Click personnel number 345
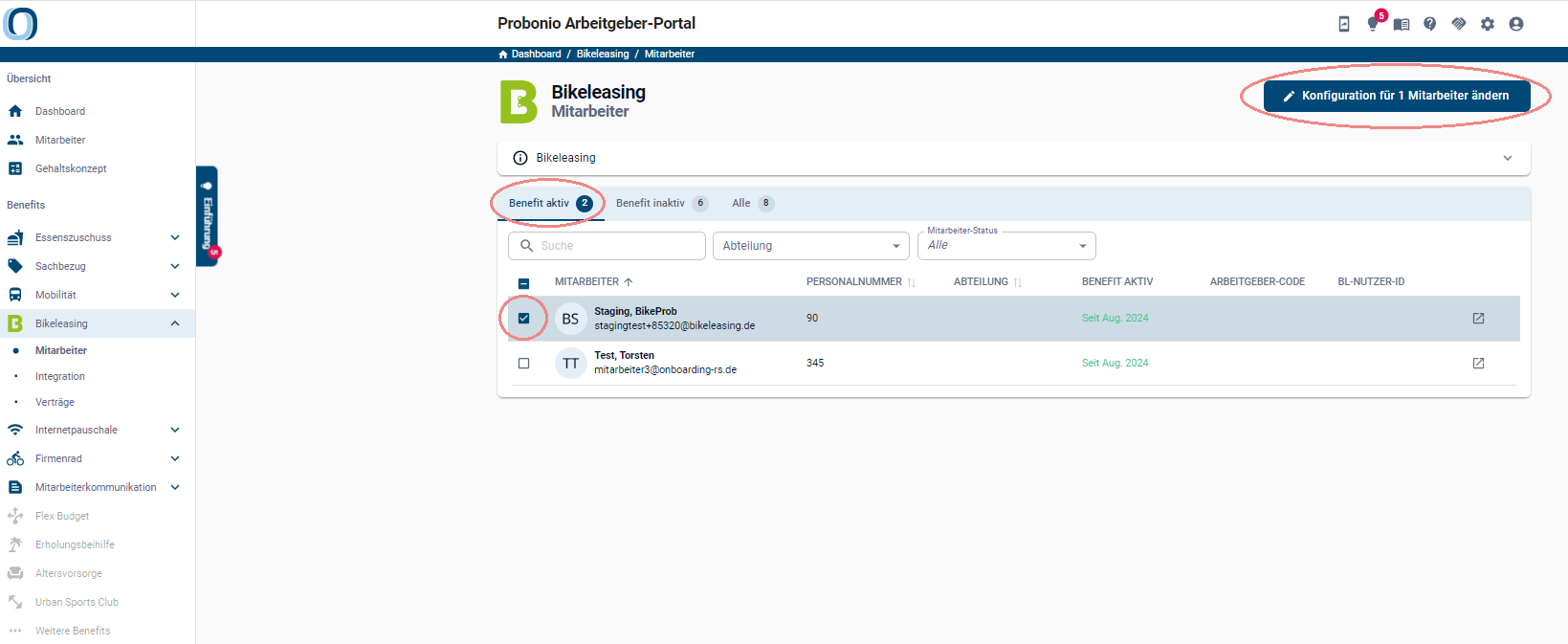The height and width of the screenshot is (644, 1568). pos(815,364)
